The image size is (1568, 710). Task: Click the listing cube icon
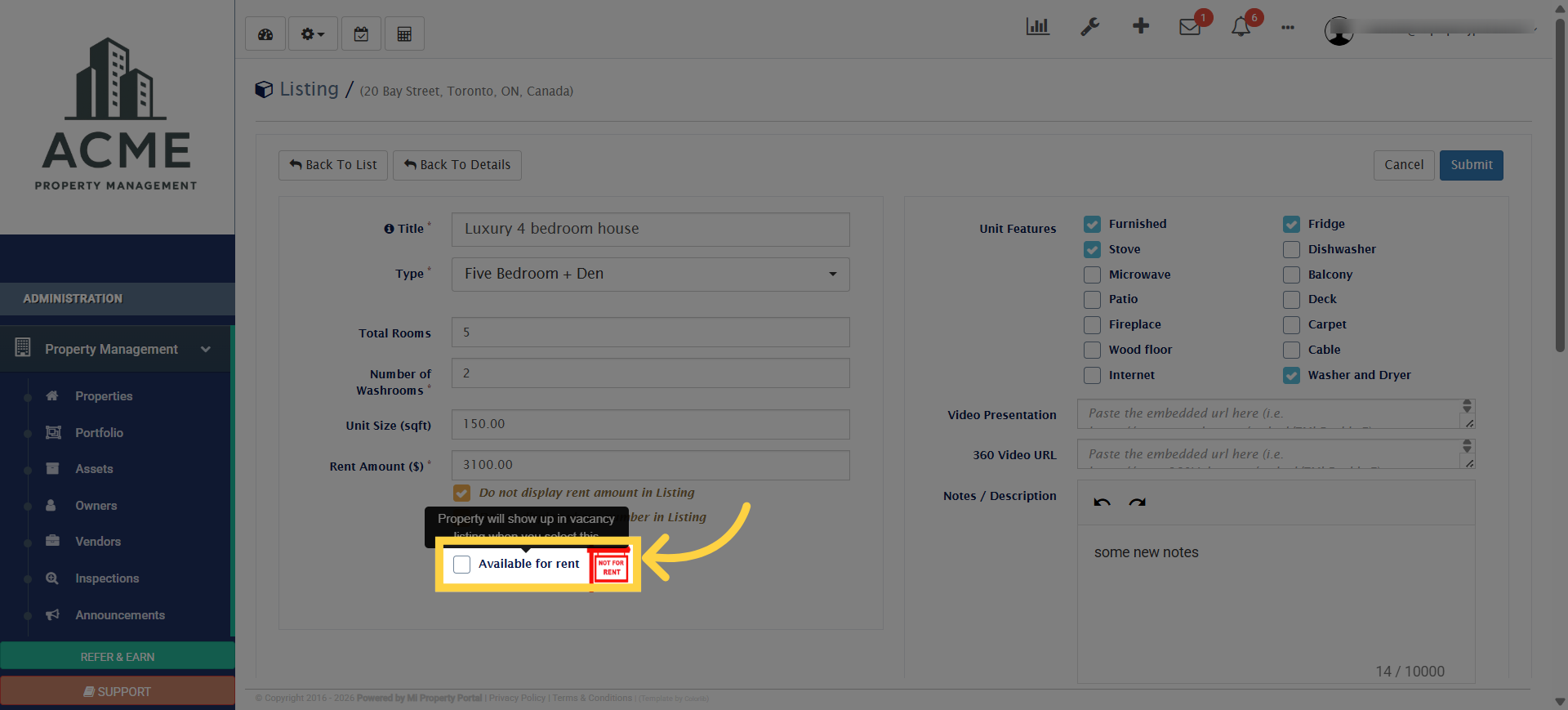point(264,89)
